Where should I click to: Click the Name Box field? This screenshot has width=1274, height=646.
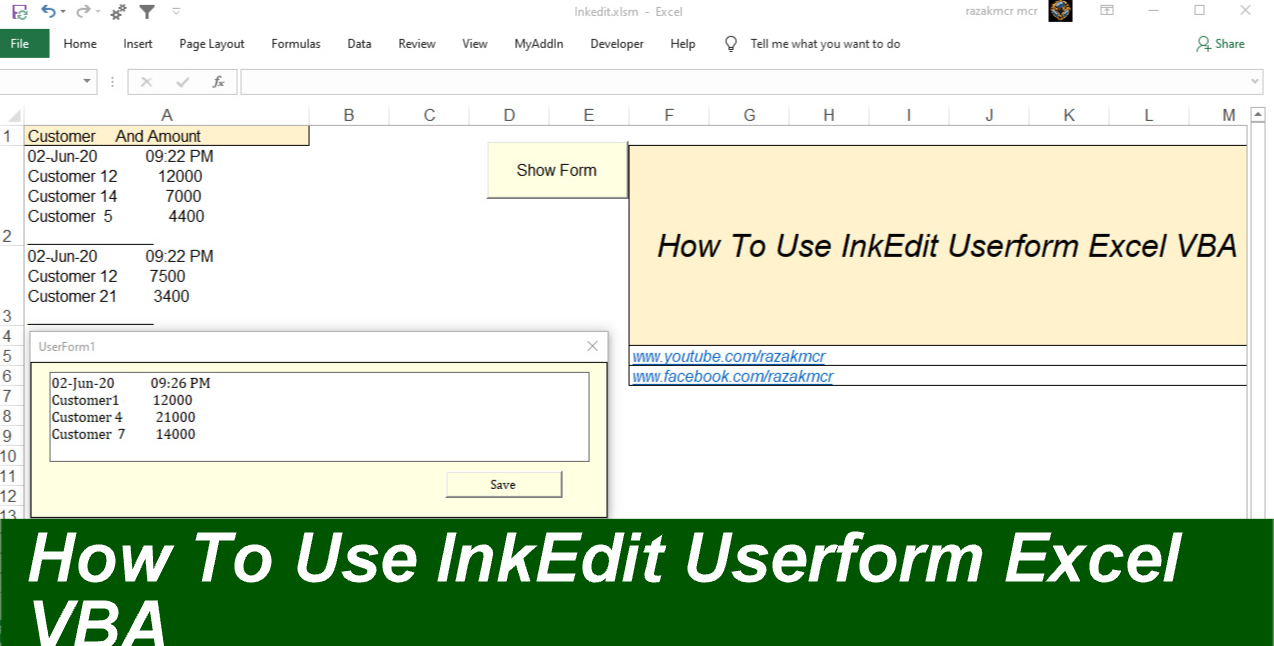point(40,82)
